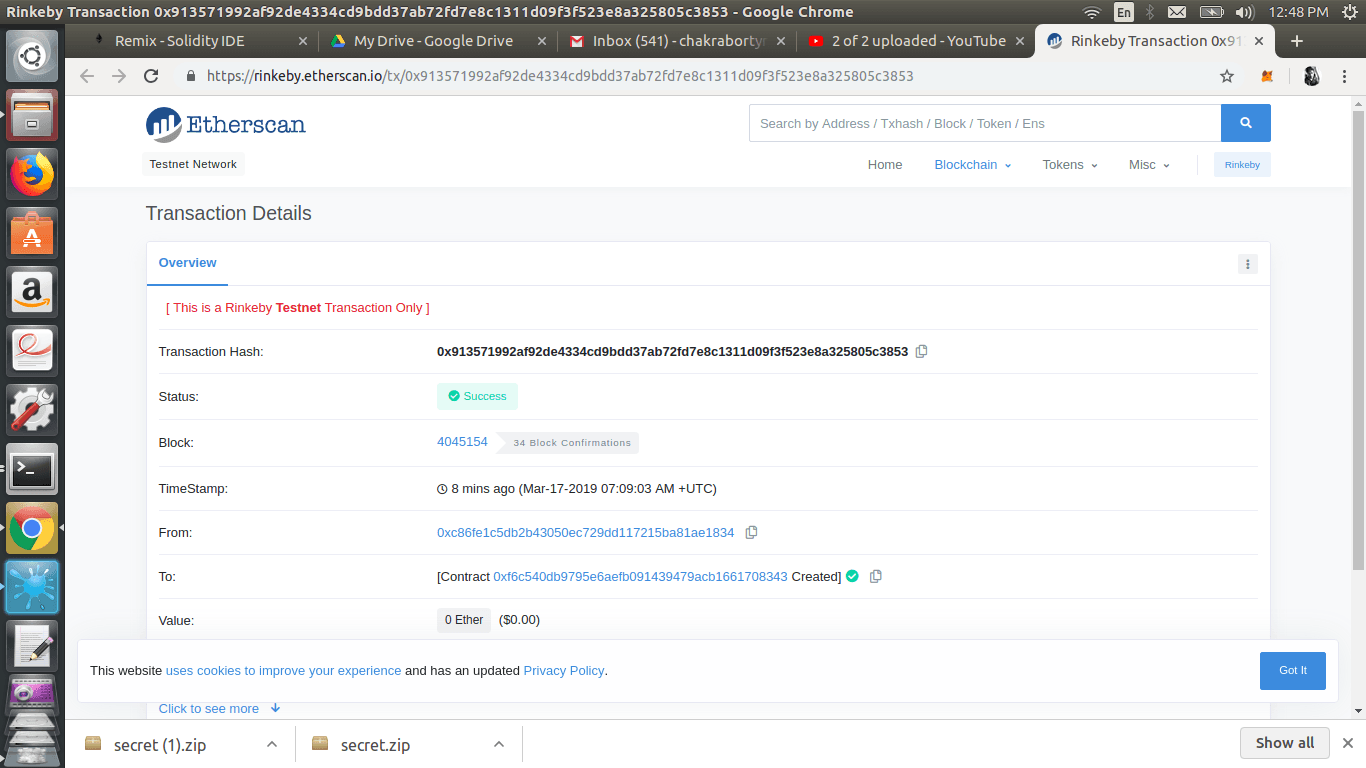Open Chrome's three-dot menu
Screen dimensions: 1366x768
click(1345, 76)
